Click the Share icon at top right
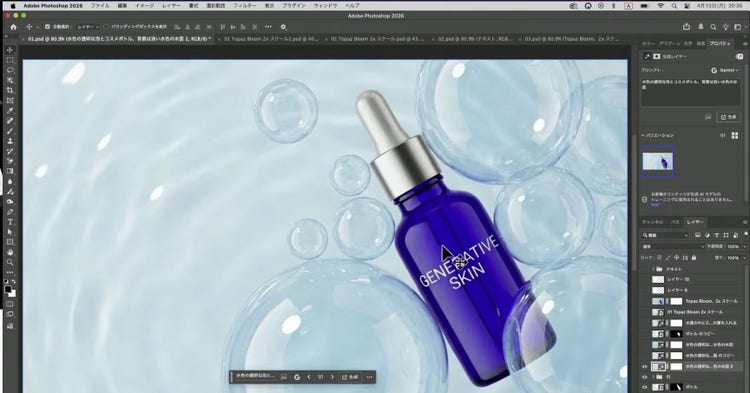 click(686, 27)
